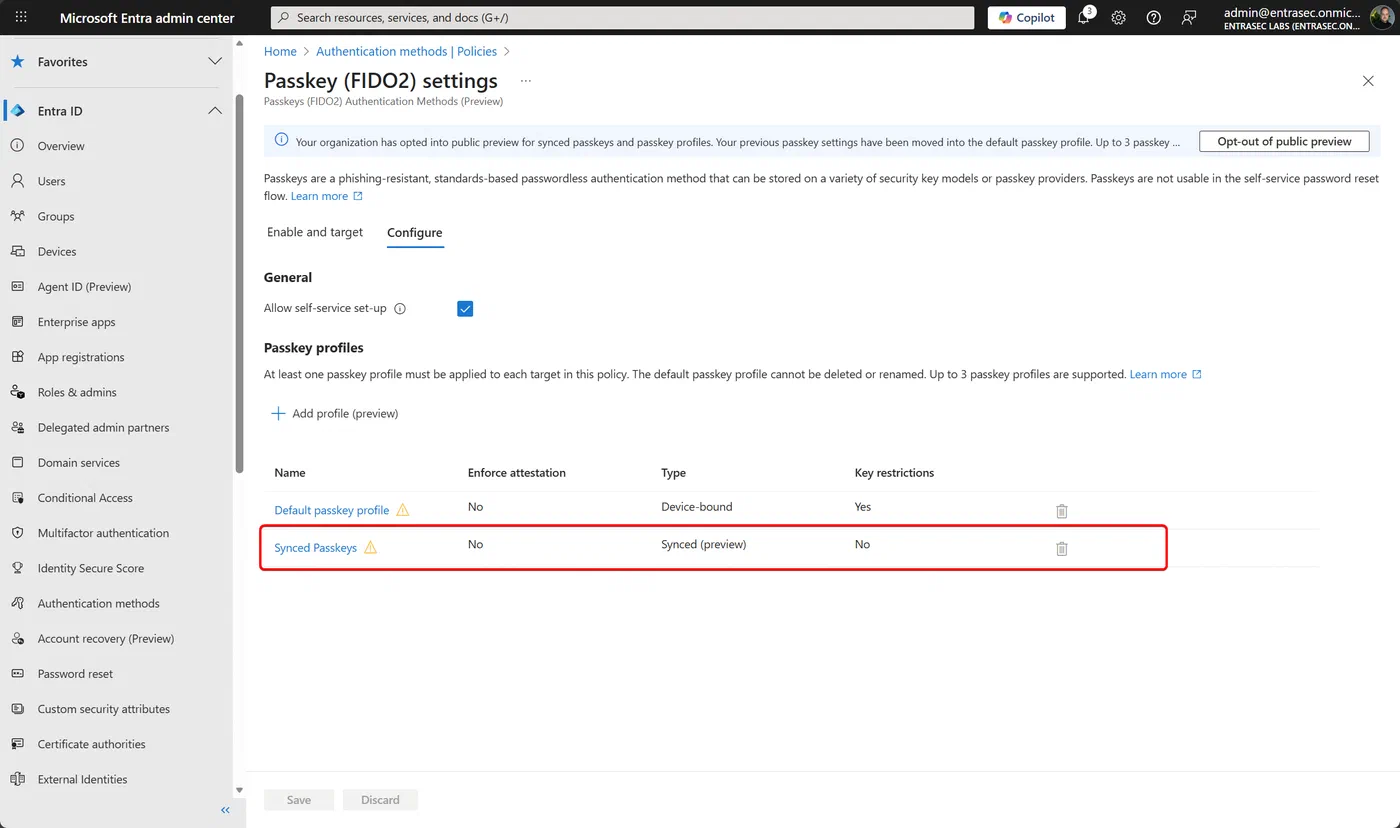Image resolution: width=1400 pixels, height=828 pixels.
Task: Collapse the Favorites section
Action: [215, 61]
